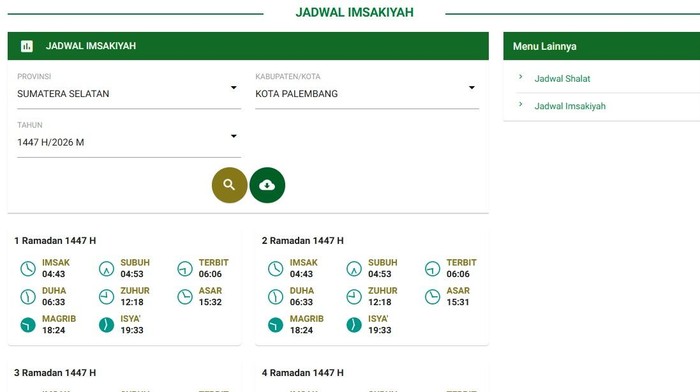Click Subuh time 04:53 in 2 Ramadan card
The height and width of the screenshot is (392, 700).
point(380,274)
